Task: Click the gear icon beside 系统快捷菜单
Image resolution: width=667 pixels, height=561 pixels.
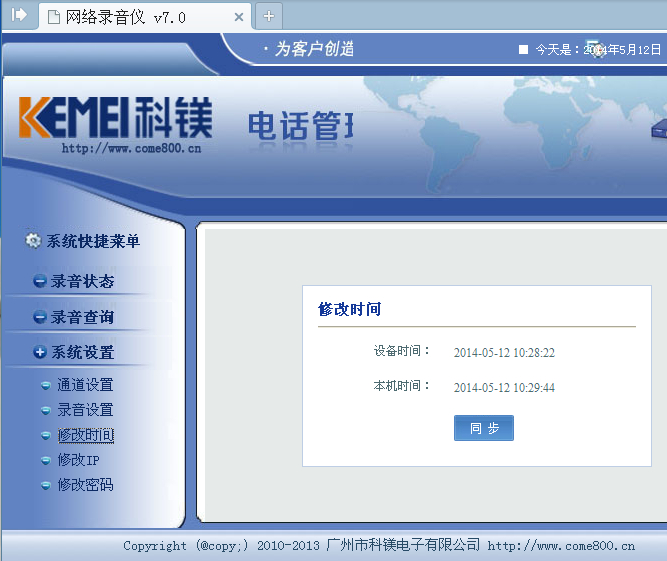Action: (33, 241)
